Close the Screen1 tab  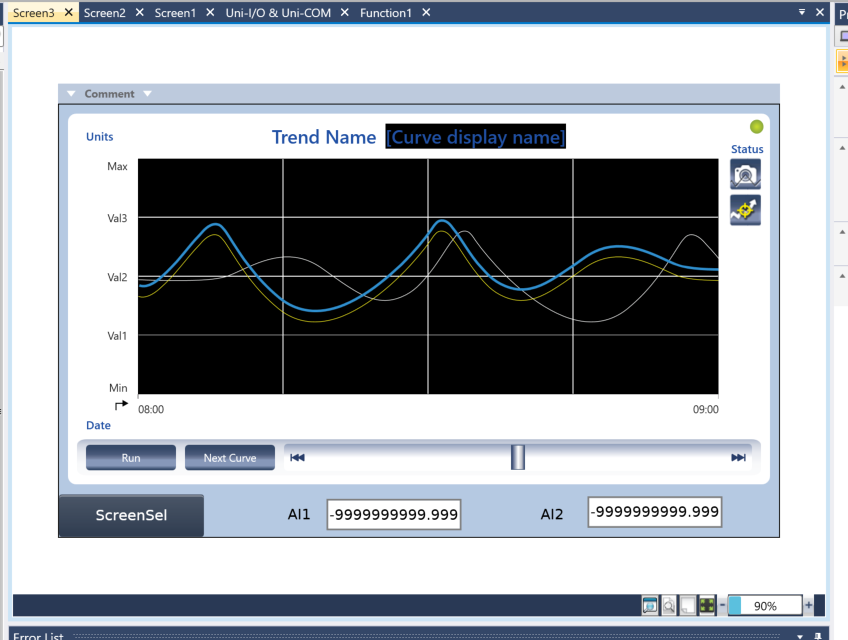[x=210, y=12]
